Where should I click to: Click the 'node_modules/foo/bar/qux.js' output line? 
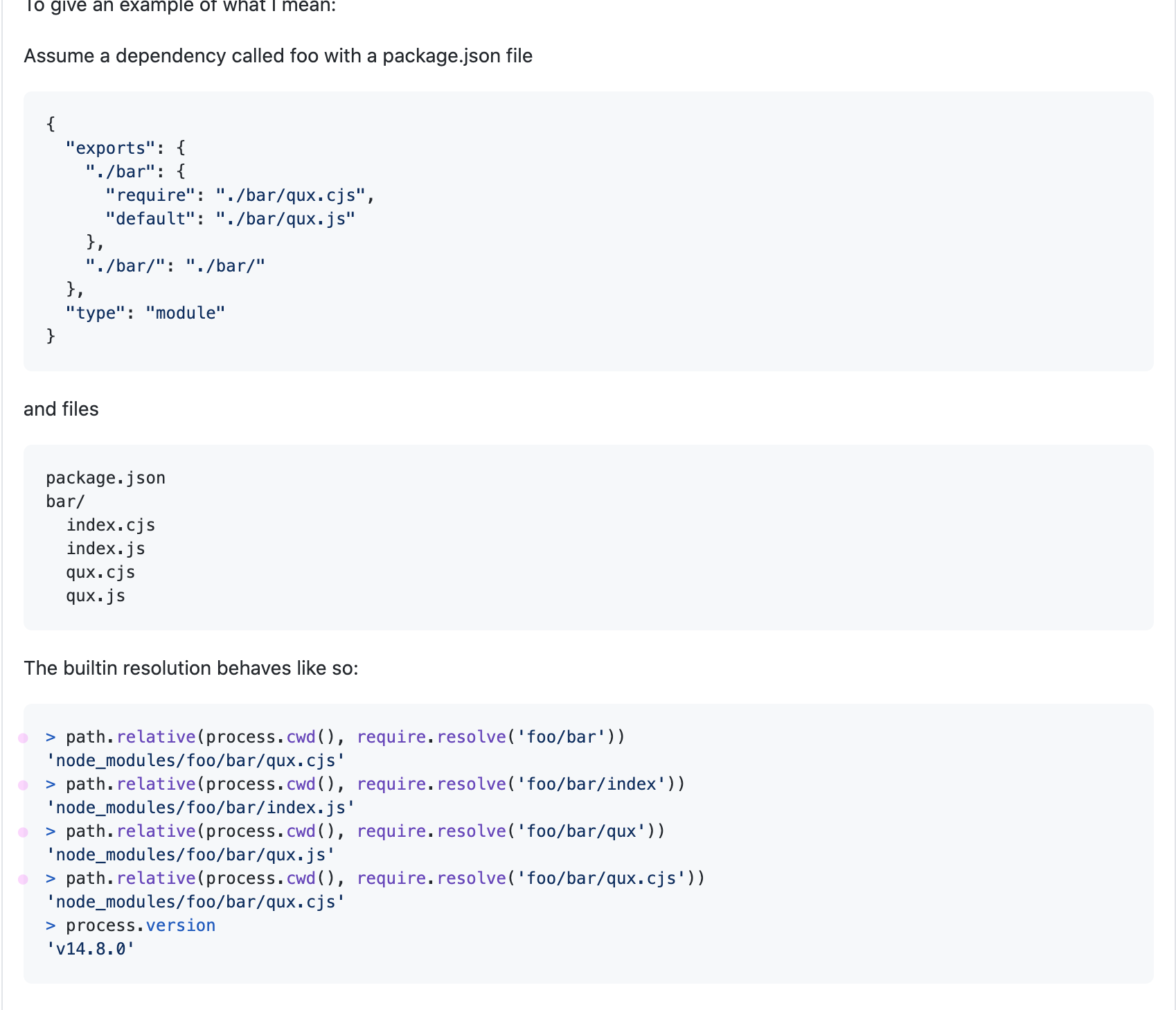click(x=190, y=855)
